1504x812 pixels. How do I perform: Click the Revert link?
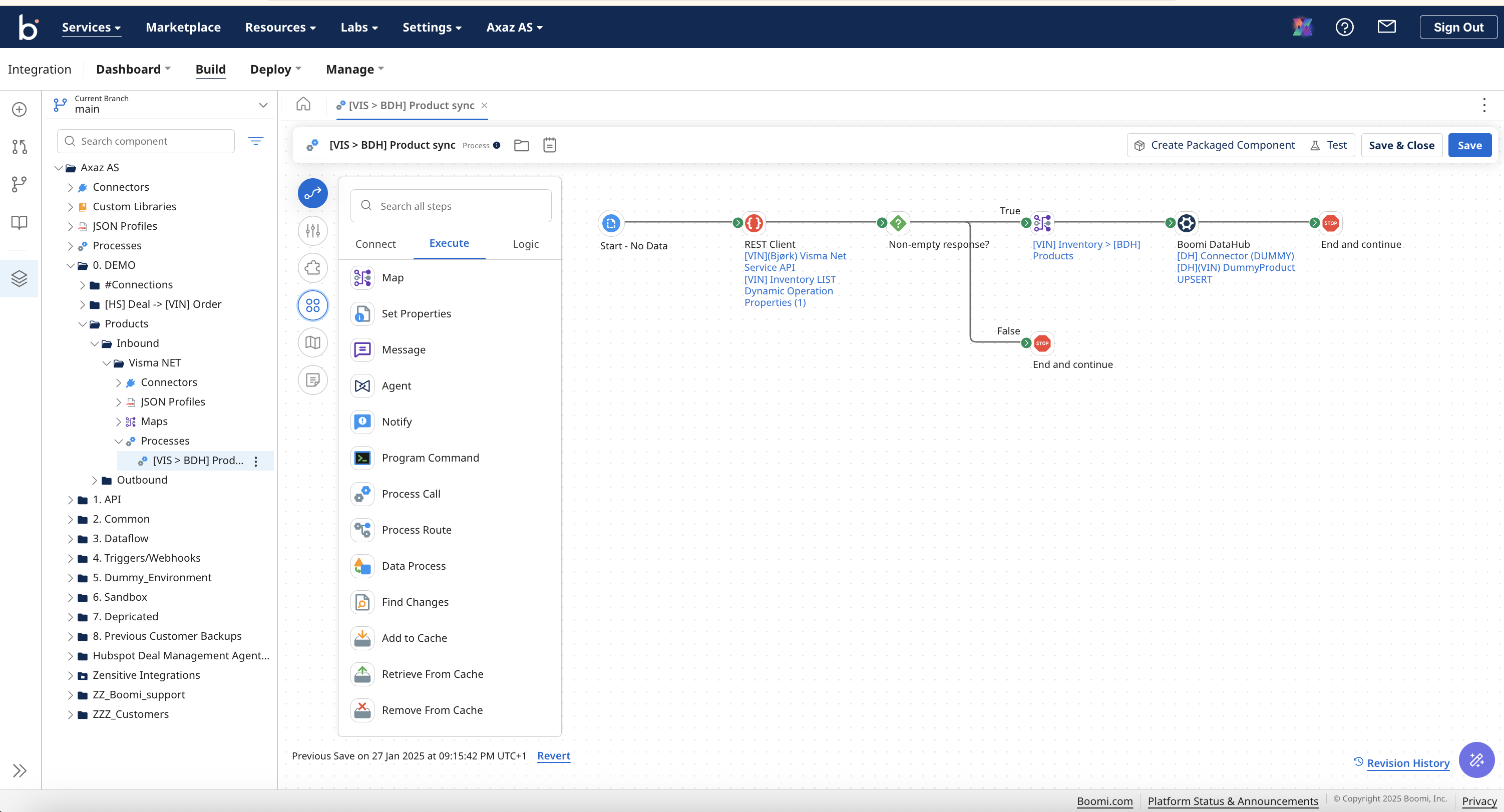pos(553,755)
